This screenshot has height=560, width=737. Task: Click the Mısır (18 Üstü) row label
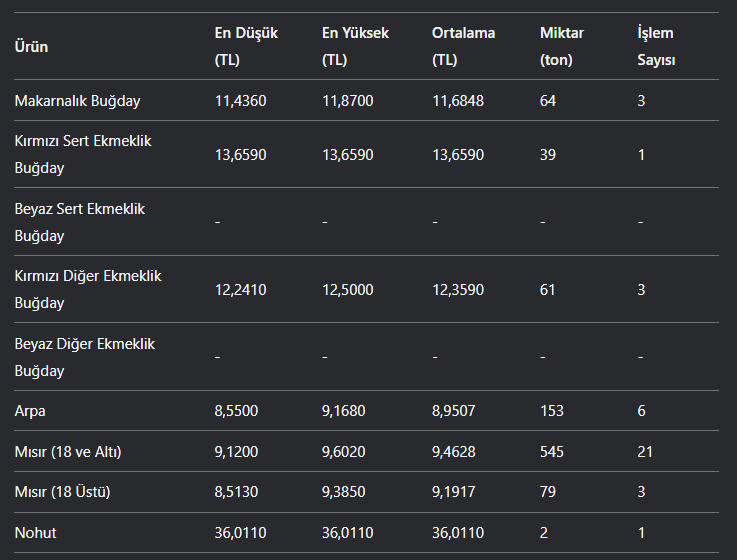click(62, 492)
